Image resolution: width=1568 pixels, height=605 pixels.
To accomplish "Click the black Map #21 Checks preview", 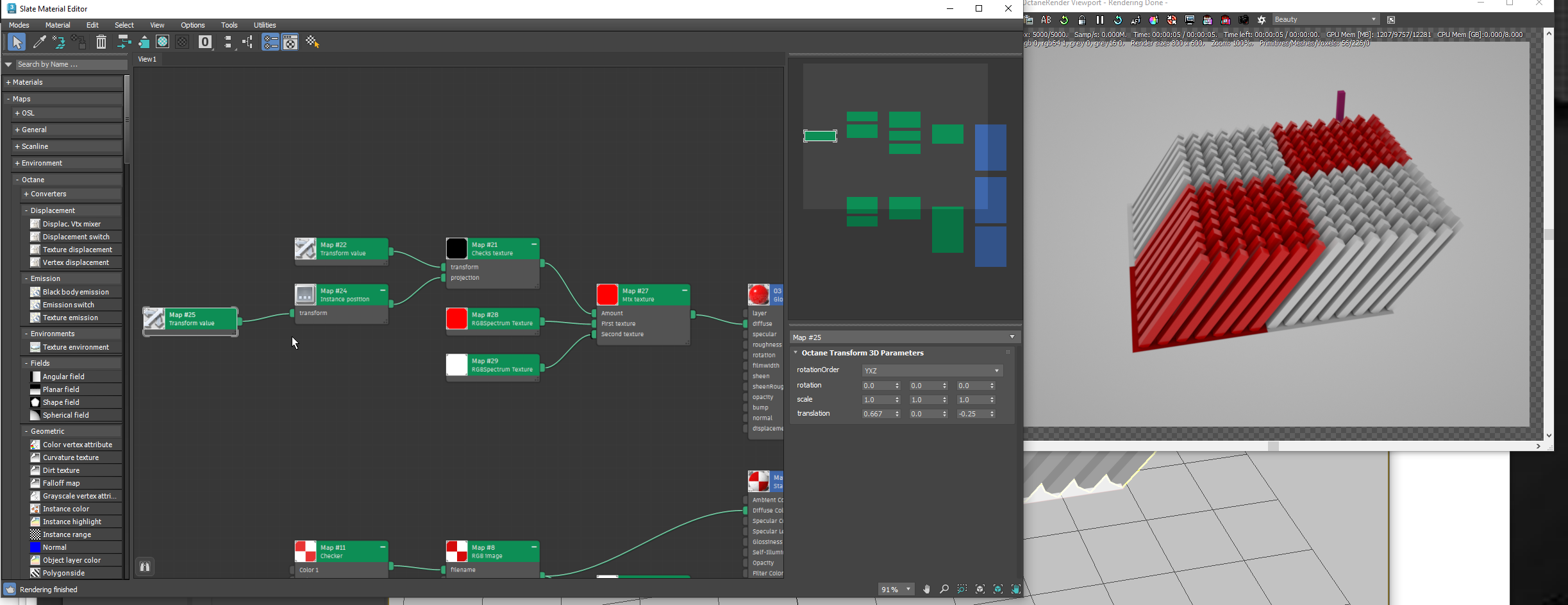I will tap(457, 248).
